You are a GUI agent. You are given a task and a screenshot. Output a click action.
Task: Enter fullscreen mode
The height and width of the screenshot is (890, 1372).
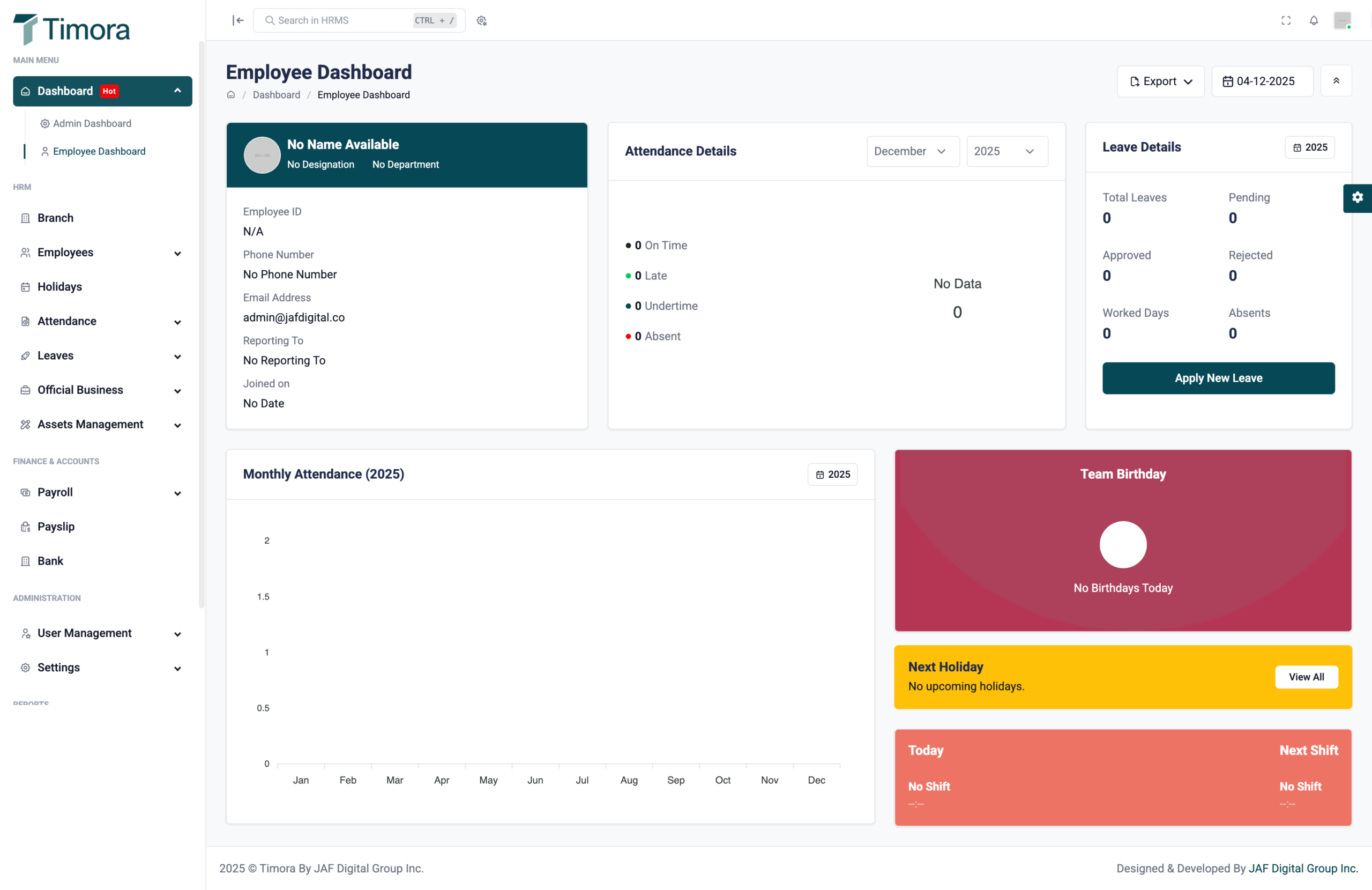1286,20
